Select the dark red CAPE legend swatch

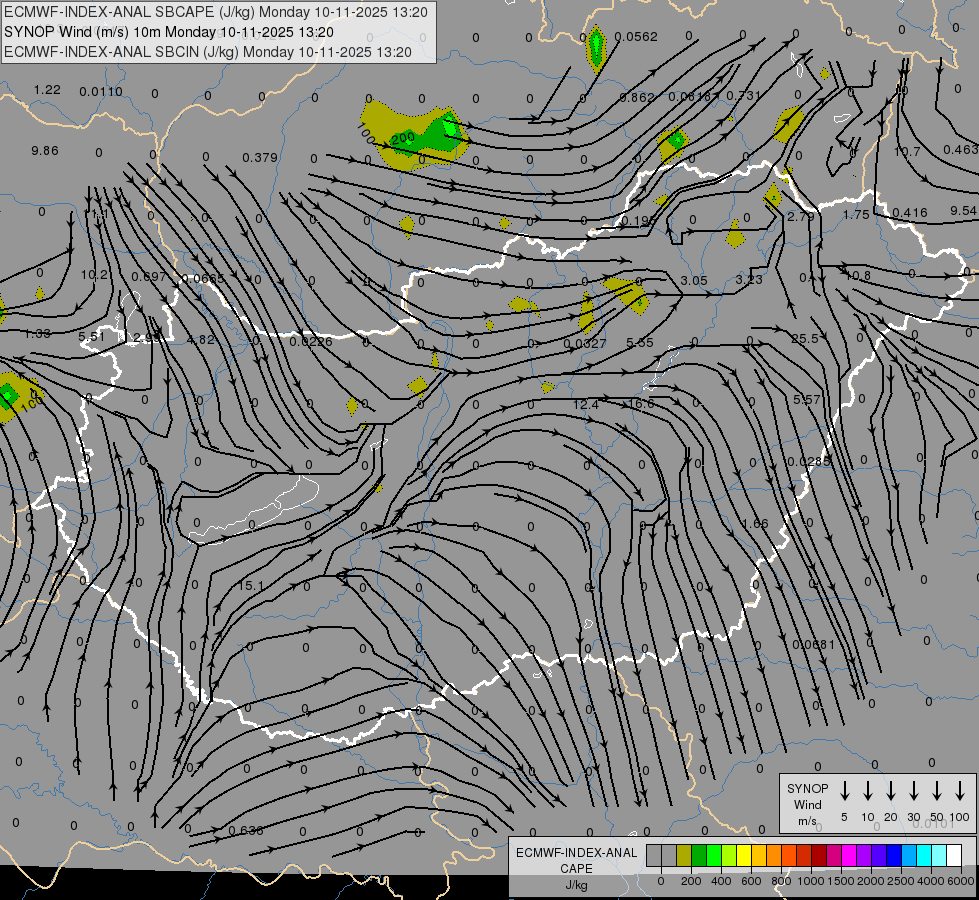tap(819, 856)
